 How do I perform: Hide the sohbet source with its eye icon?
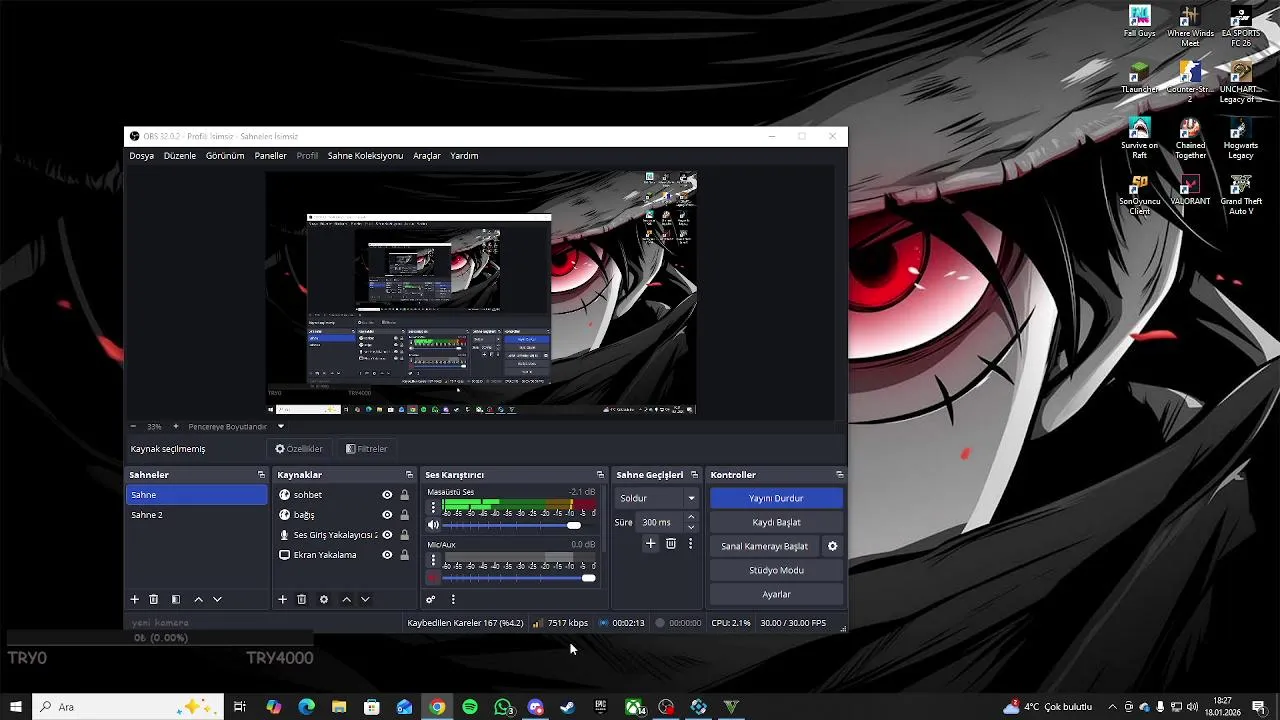tap(387, 495)
